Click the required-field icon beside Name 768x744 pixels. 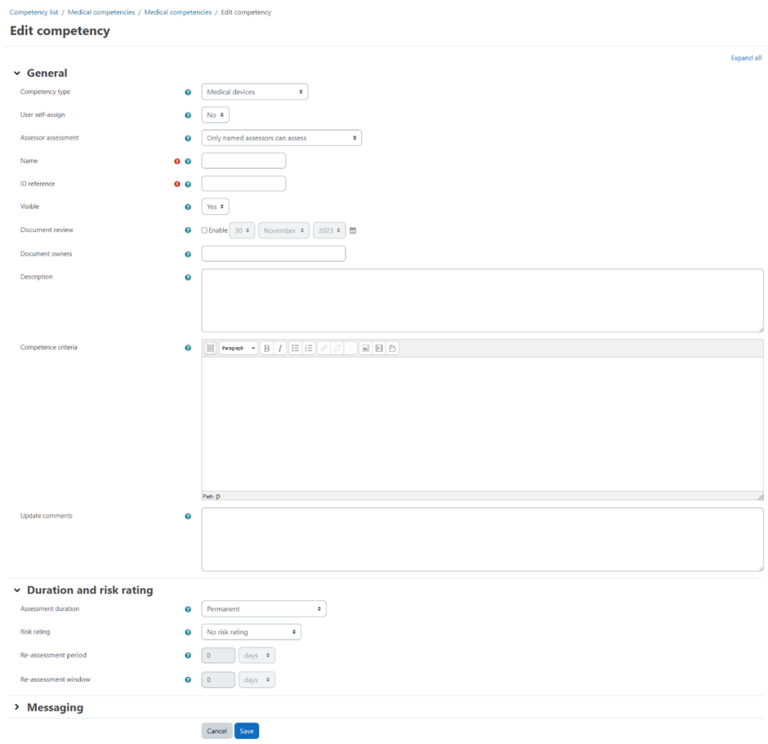(177, 161)
